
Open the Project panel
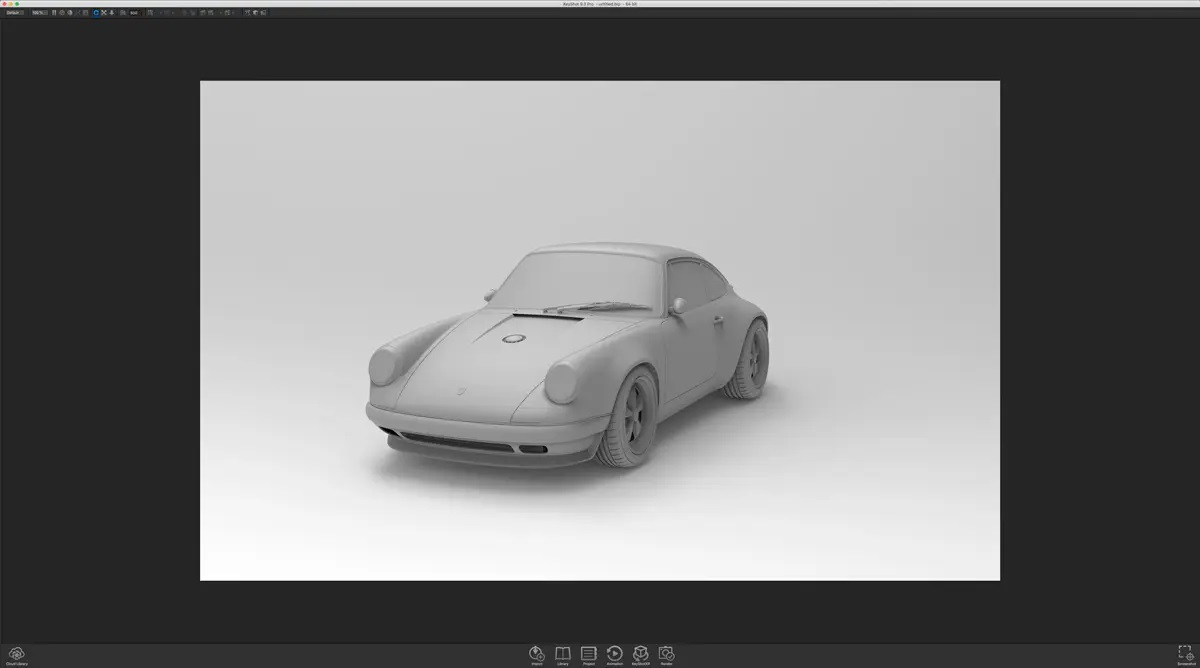pos(588,652)
